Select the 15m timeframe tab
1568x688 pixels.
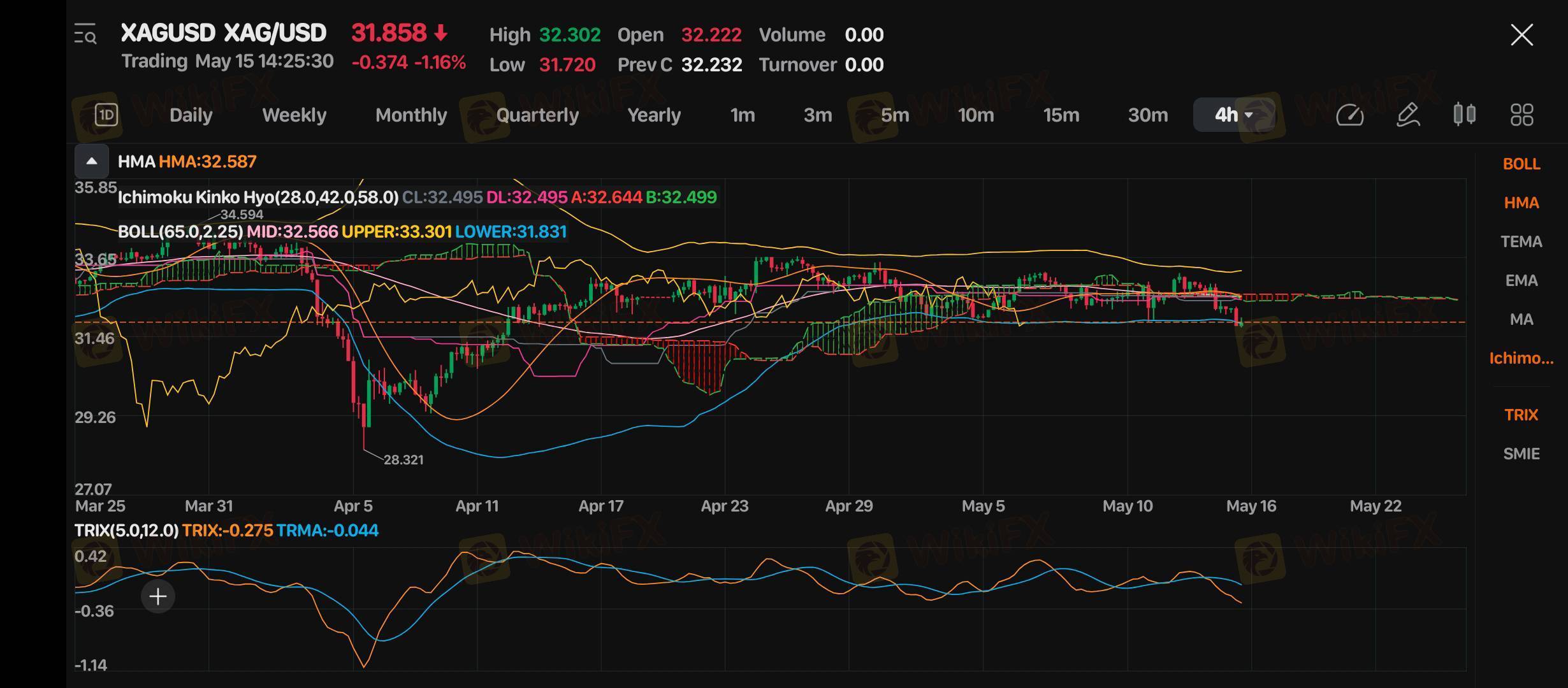(x=1061, y=115)
